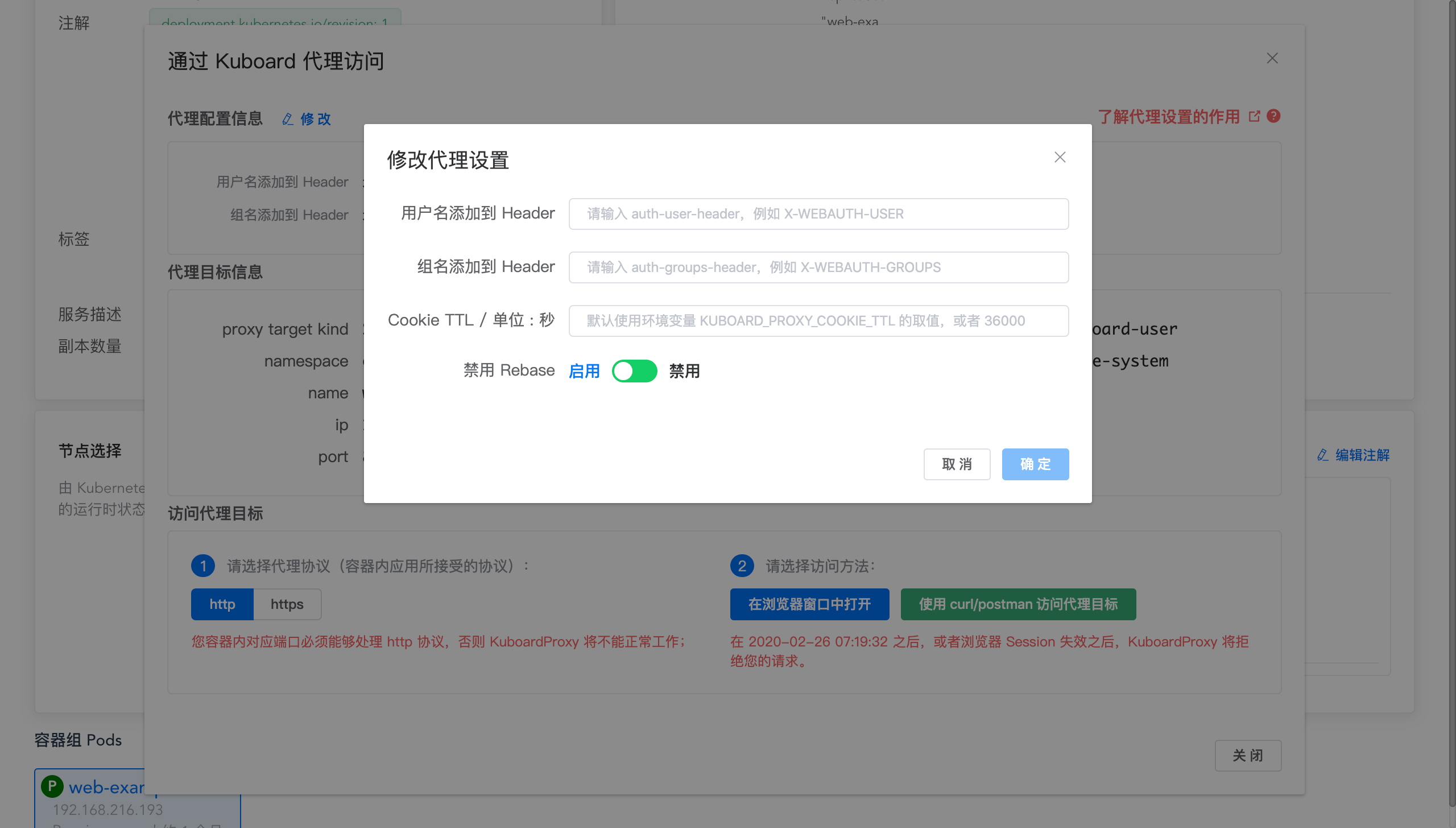The height and width of the screenshot is (828, 1456).
Task: Click the pencil icon beside 编辑注解
Action: click(x=1323, y=455)
